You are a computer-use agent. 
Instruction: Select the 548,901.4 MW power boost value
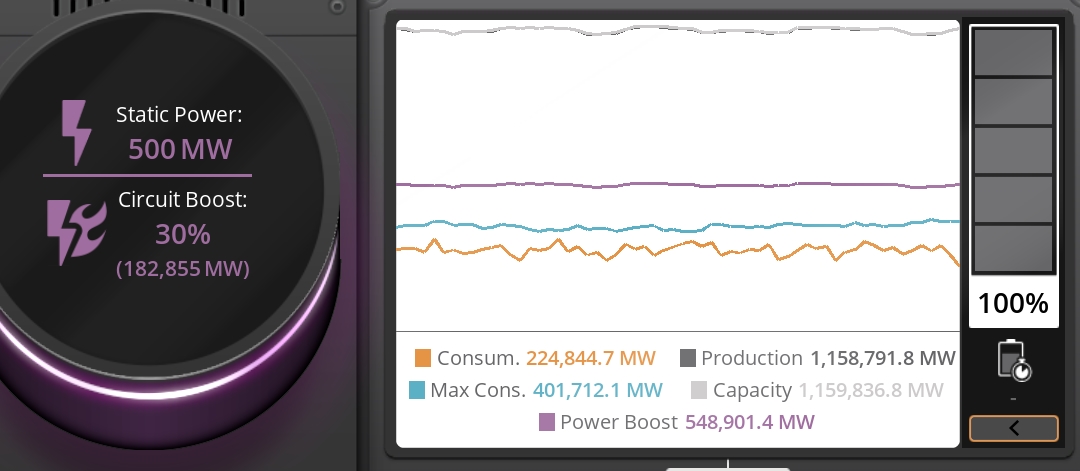749,422
